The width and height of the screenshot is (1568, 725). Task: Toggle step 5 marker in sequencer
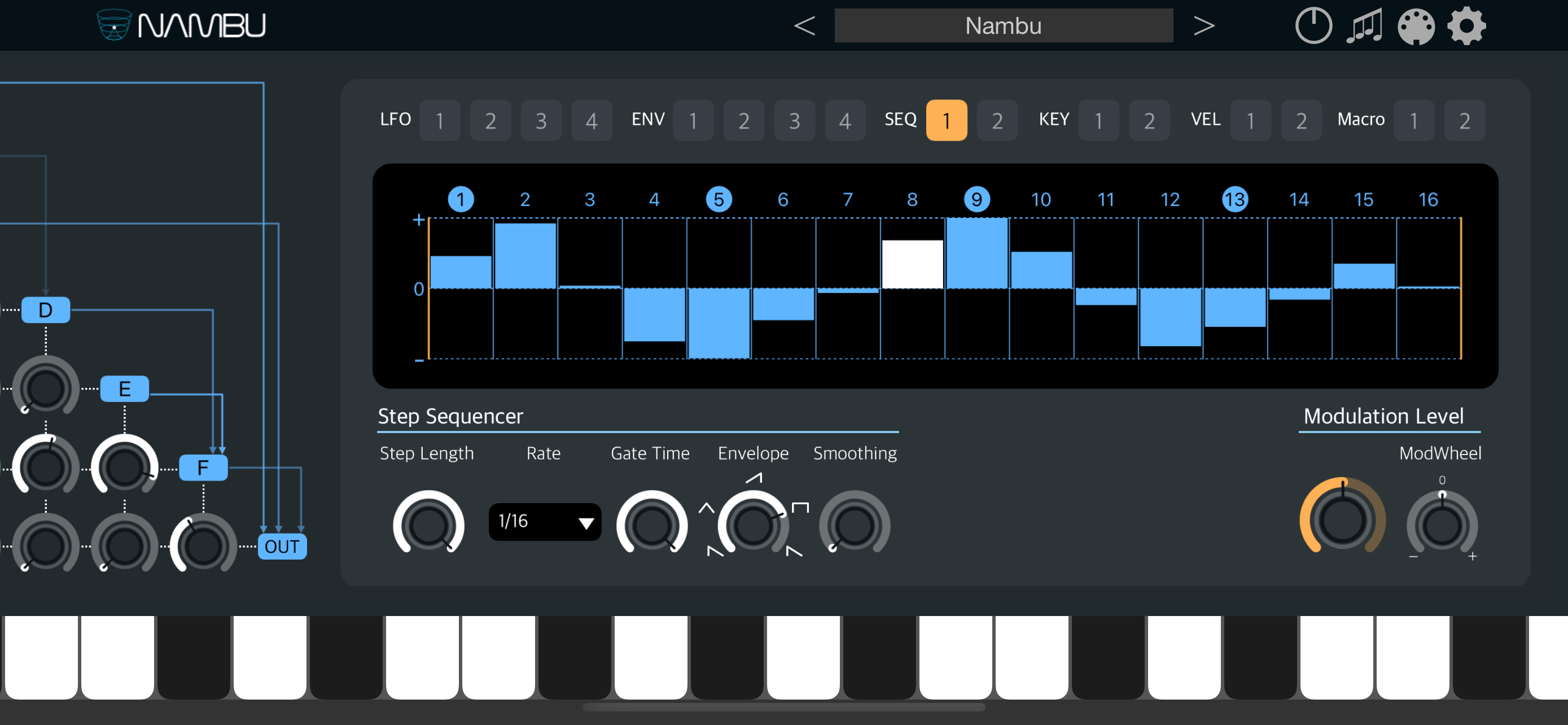(x=719, y=200)
